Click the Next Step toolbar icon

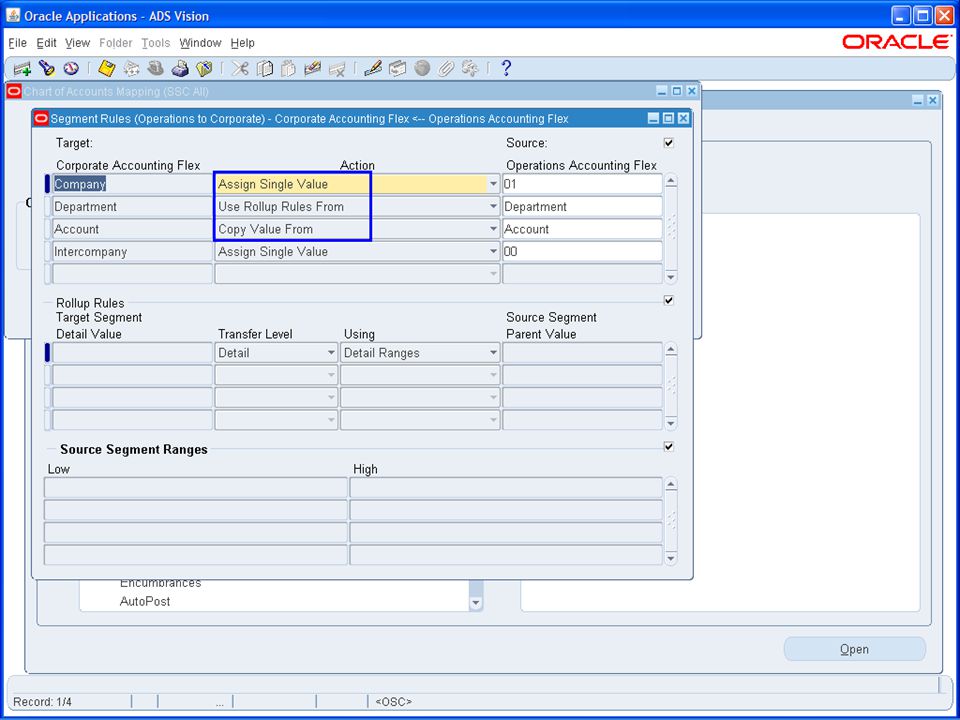tap(131, 69)
